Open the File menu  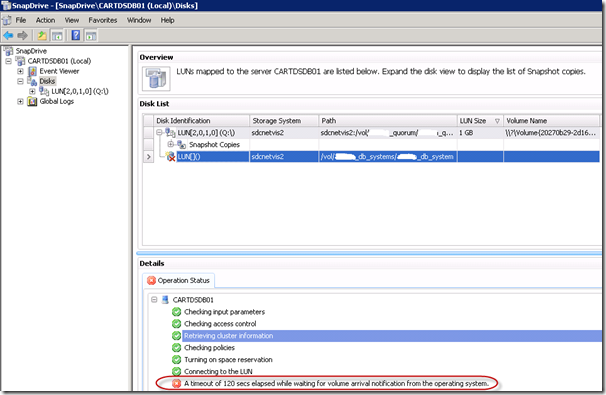click(20, 20)
